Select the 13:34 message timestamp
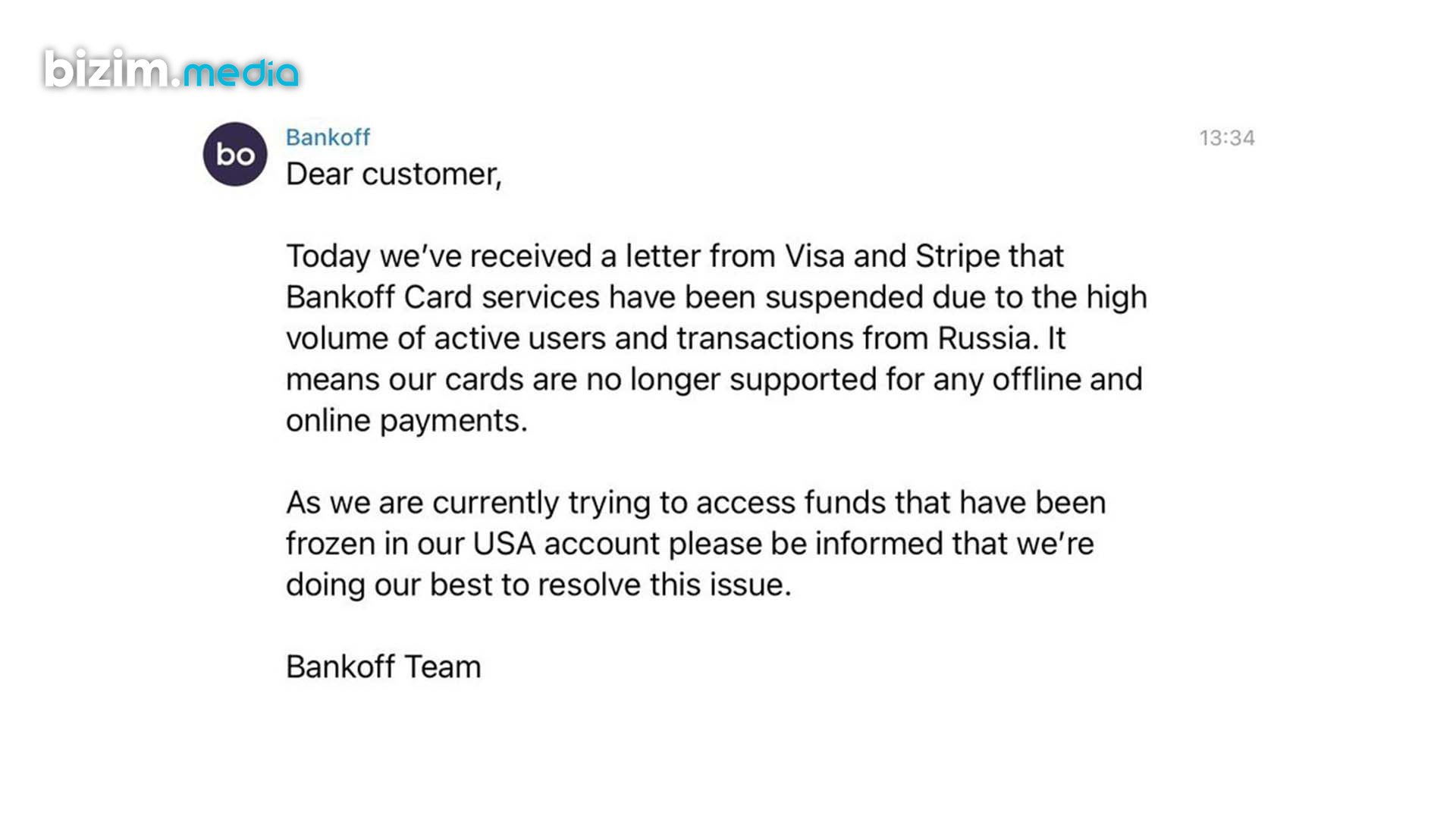The image size is (1456, 819). (1226, 138)
